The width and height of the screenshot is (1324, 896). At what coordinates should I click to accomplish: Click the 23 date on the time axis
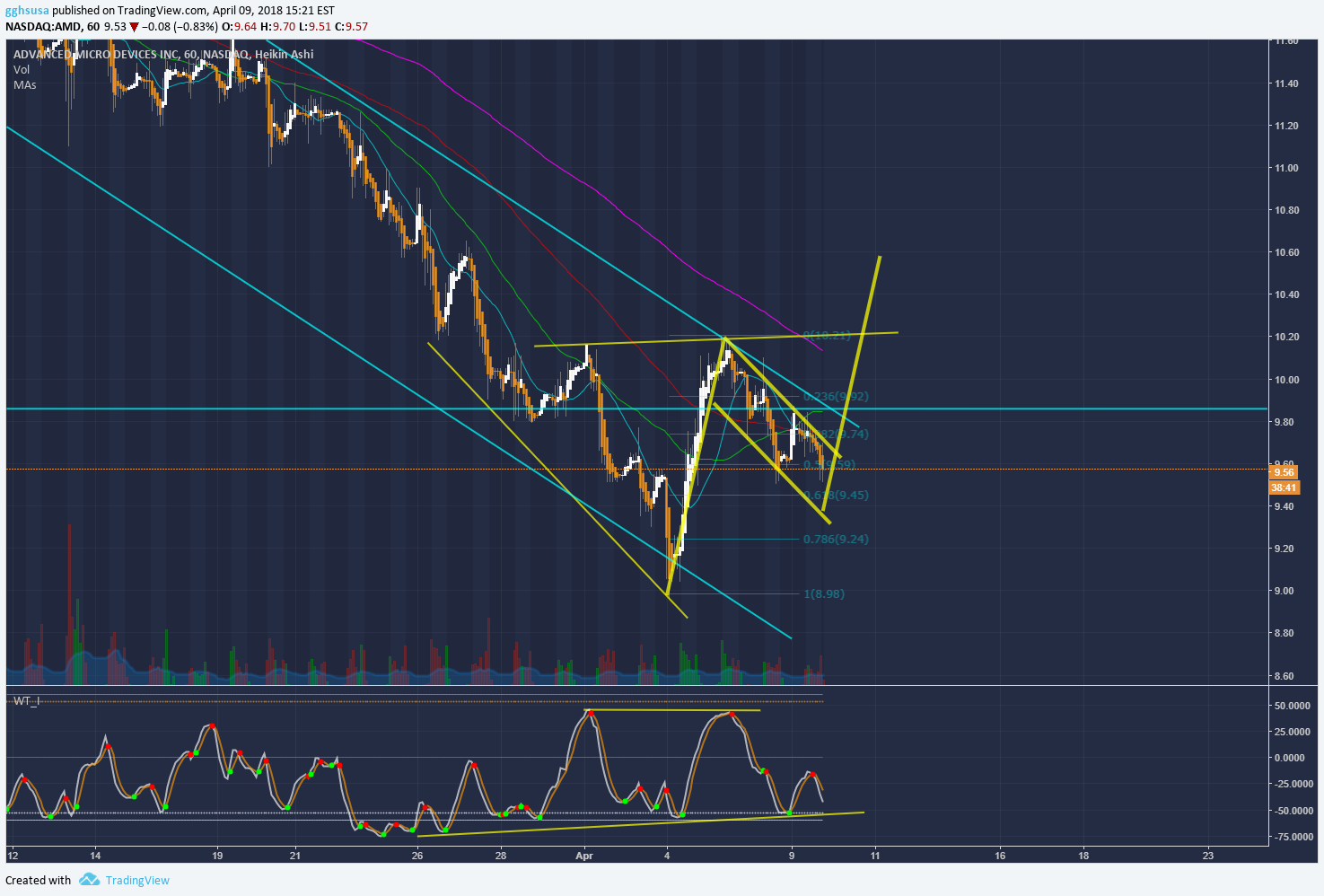point(1208,856)
